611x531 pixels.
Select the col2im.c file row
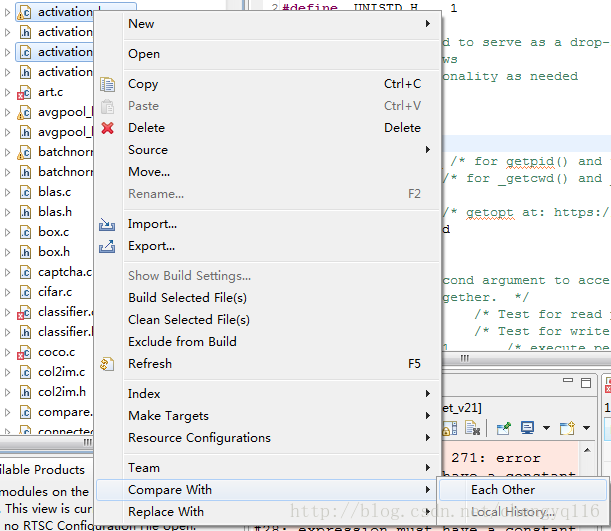click(x=61, y=372)
